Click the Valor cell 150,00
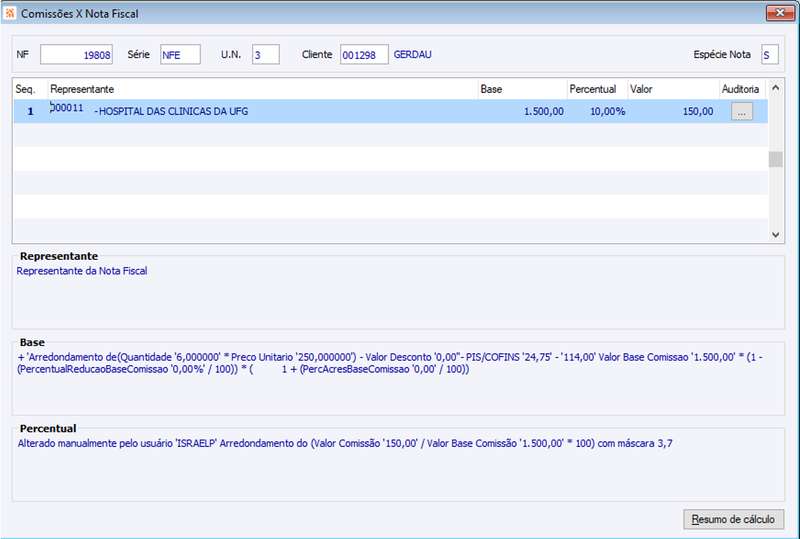800x539 pixels. pyautogui.click(x=698, y=111)
